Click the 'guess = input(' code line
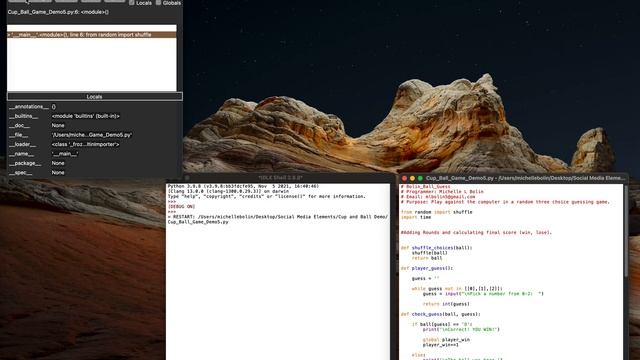 pos(483,294)
